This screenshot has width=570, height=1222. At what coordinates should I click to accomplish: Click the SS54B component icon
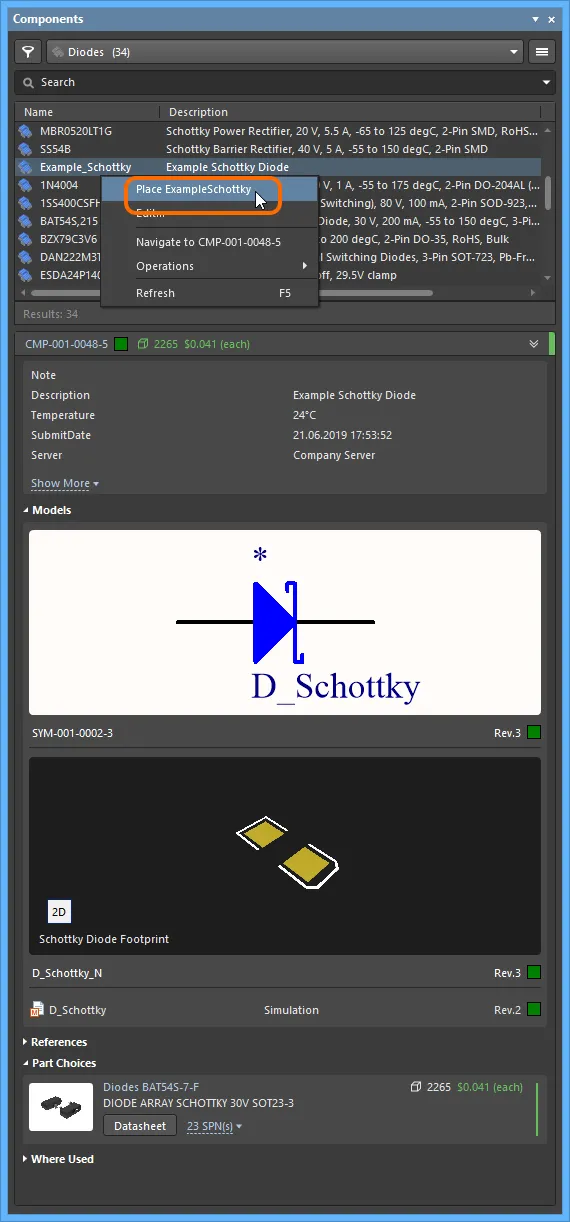point(26,149)
